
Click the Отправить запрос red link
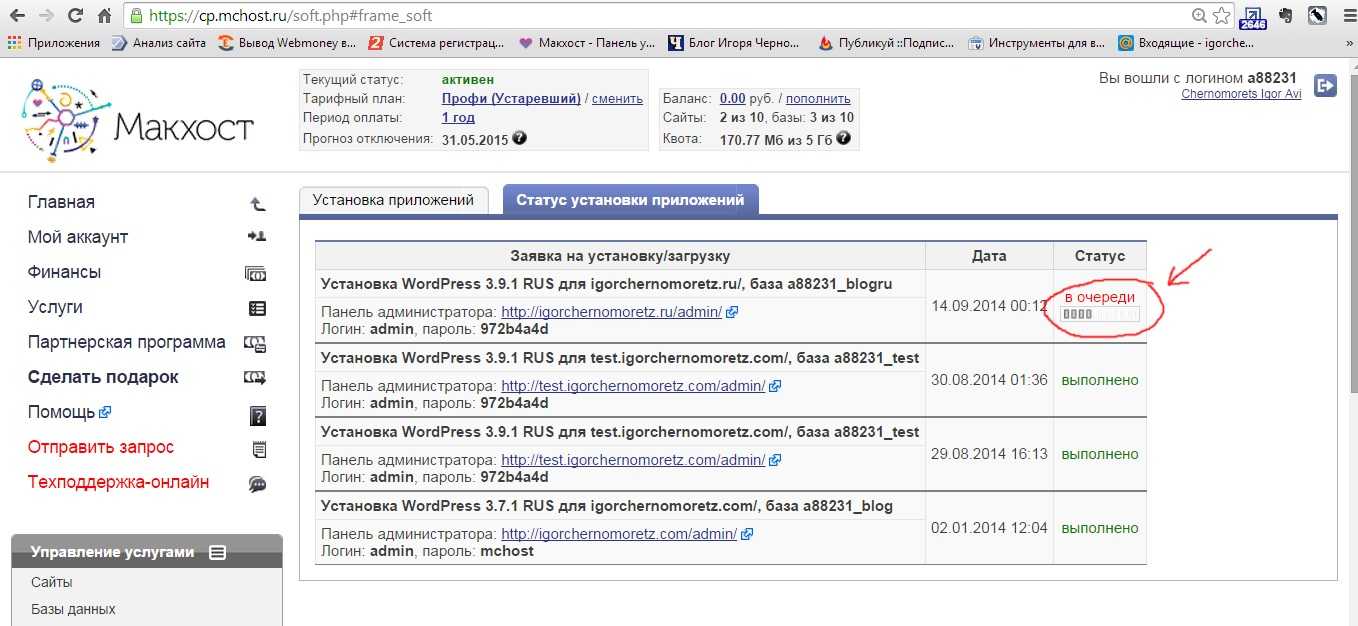101,447
